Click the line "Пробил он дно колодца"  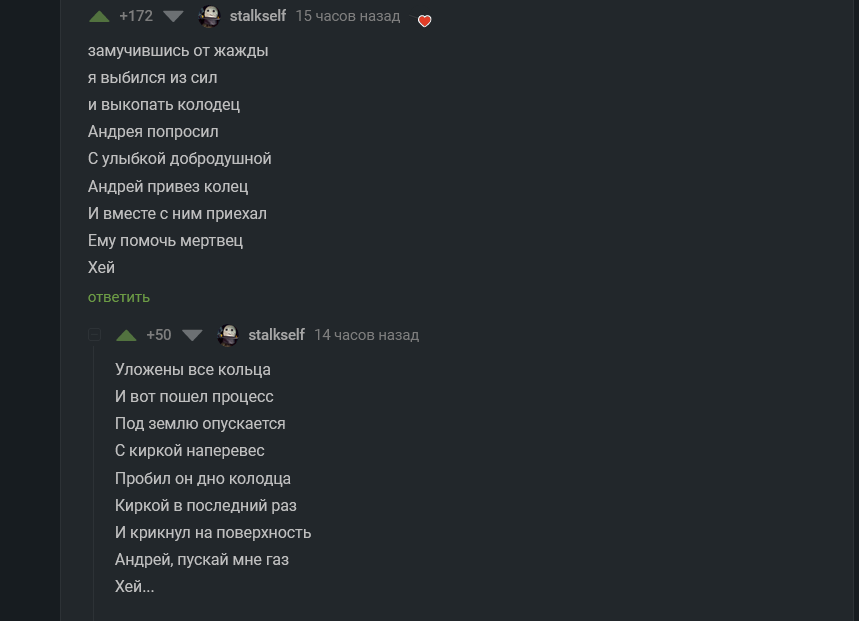pyautogui.click(x=203, y=478)
